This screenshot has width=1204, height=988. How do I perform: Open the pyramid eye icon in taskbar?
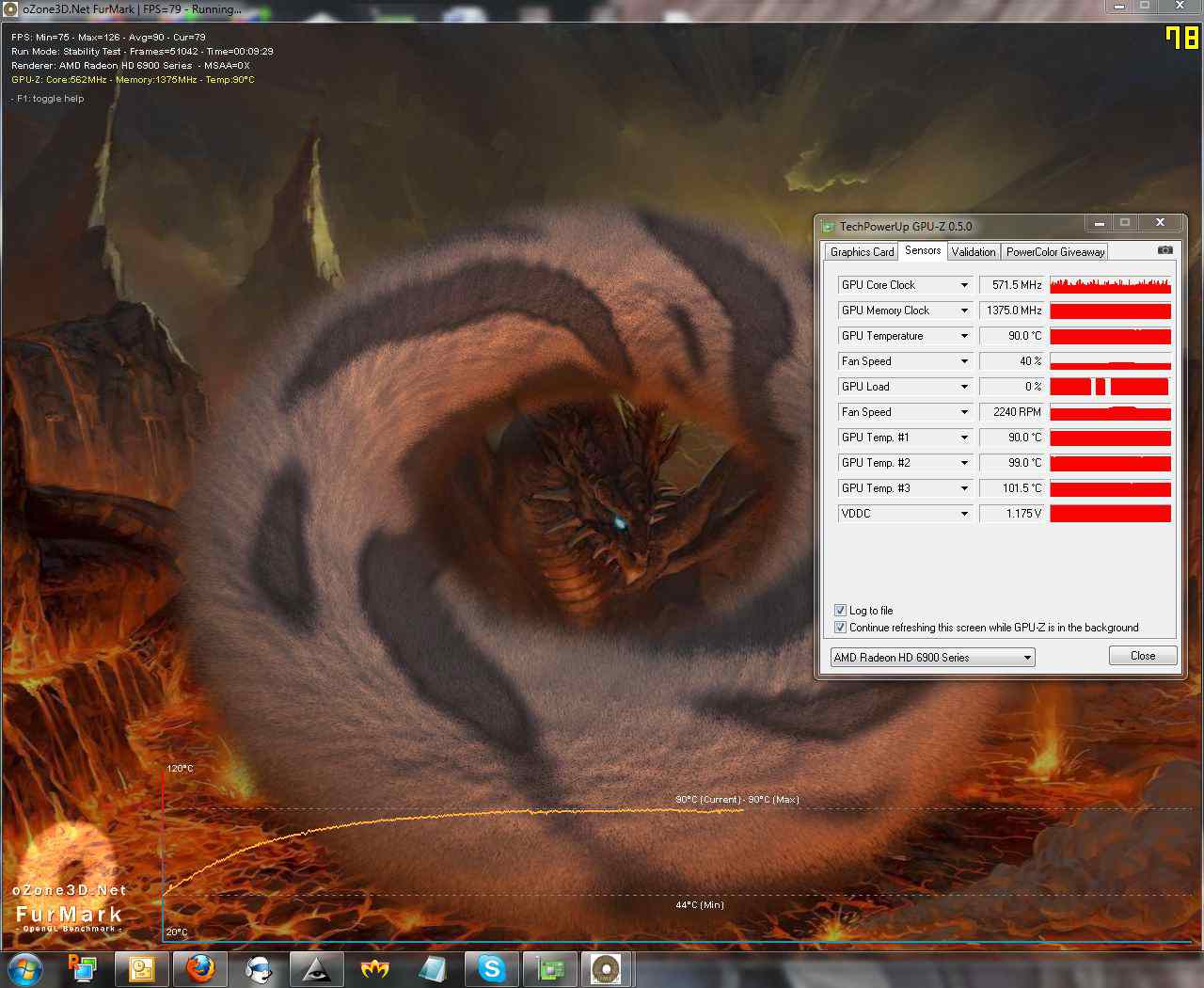pyautogui.click(x=316, y=968)
